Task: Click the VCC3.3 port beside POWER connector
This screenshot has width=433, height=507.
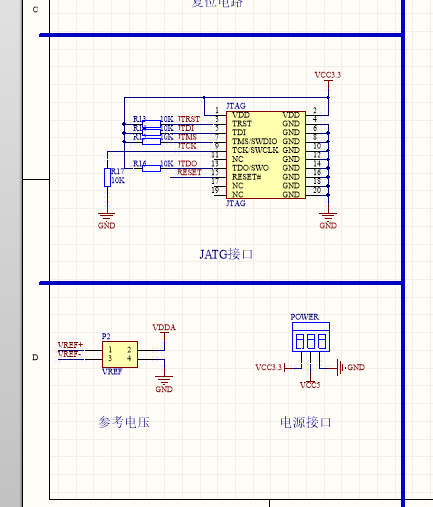Action: 270,367
